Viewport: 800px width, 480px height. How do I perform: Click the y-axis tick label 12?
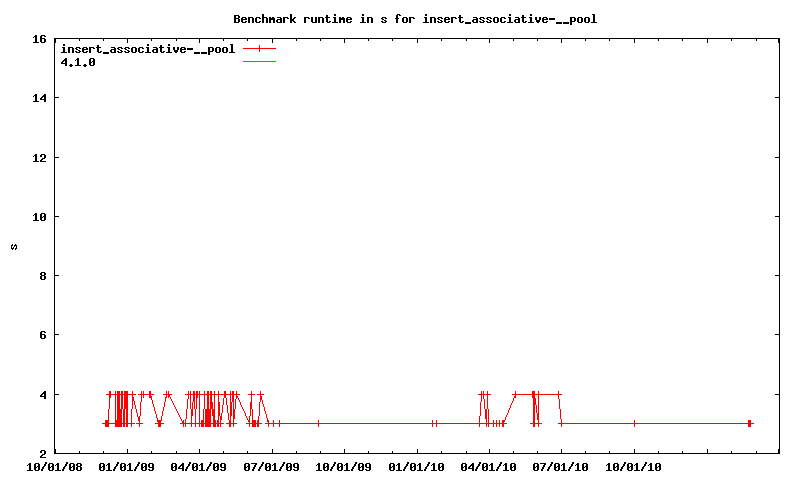coord(39,158)
